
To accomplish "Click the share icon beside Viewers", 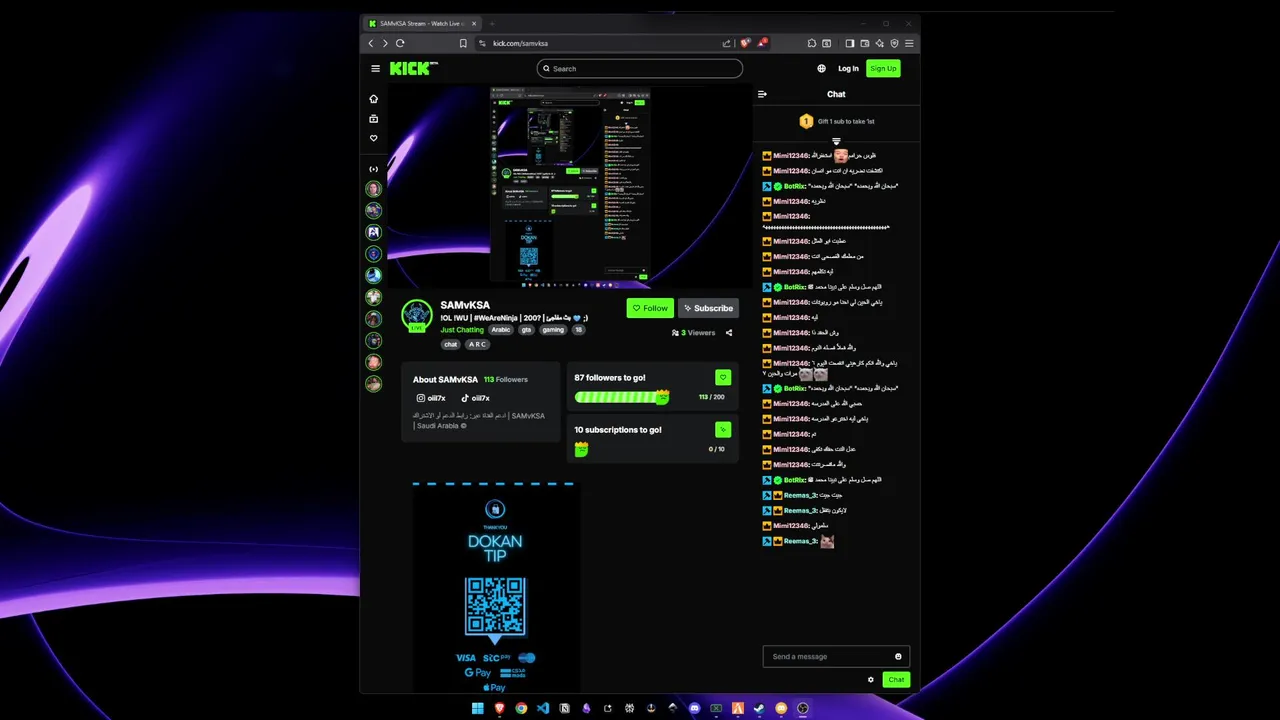I will (x=729, y=333).
